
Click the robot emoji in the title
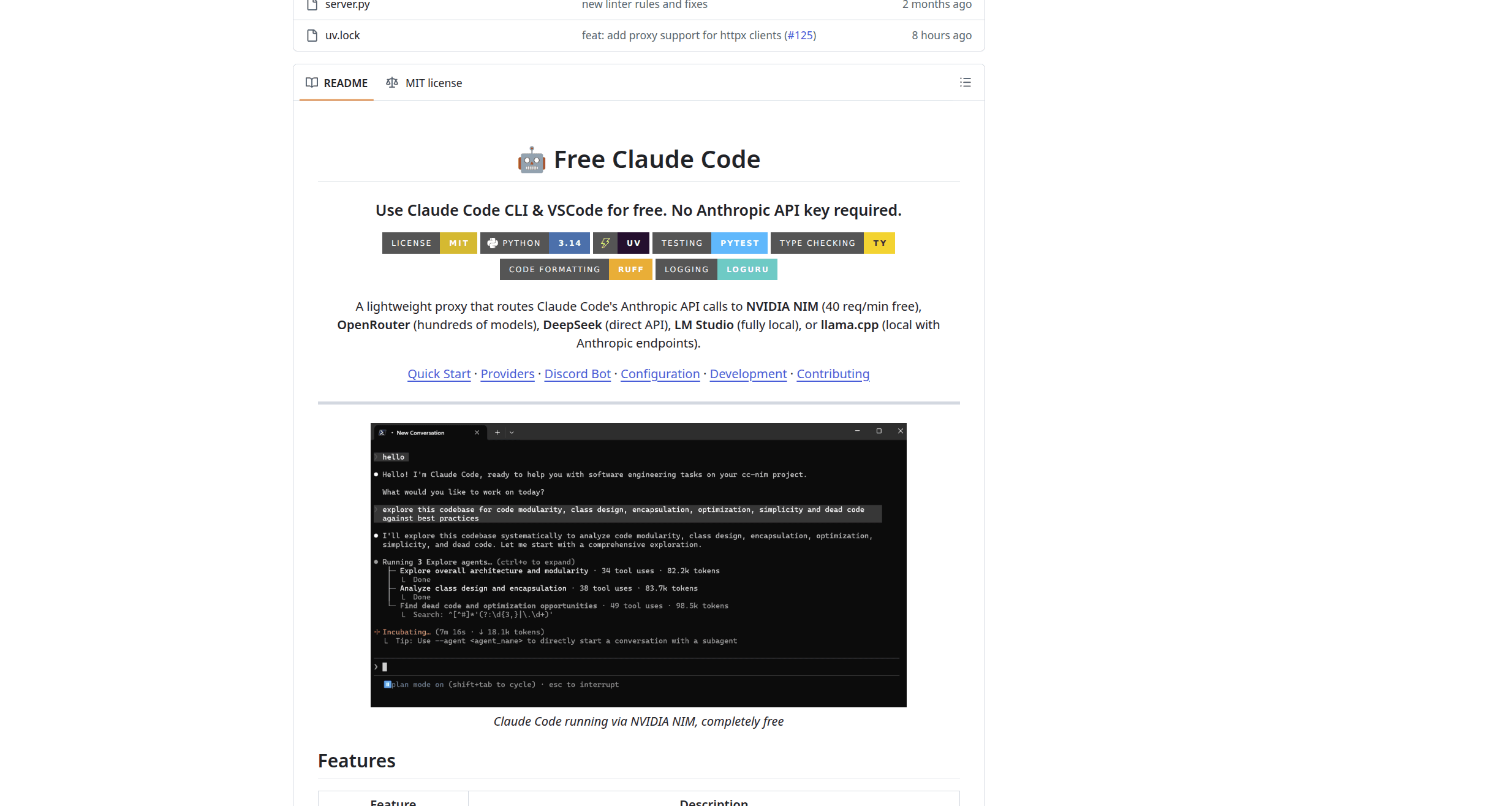[531, 160]
